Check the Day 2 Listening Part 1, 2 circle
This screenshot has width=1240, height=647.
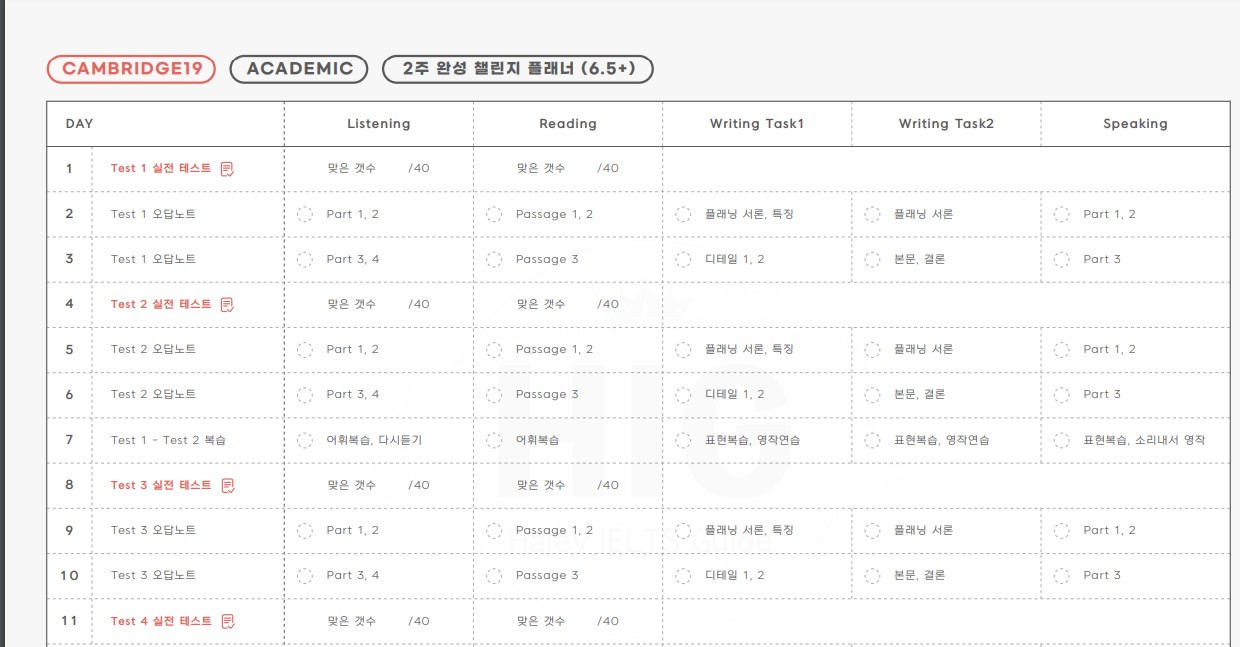coord(305,214)
